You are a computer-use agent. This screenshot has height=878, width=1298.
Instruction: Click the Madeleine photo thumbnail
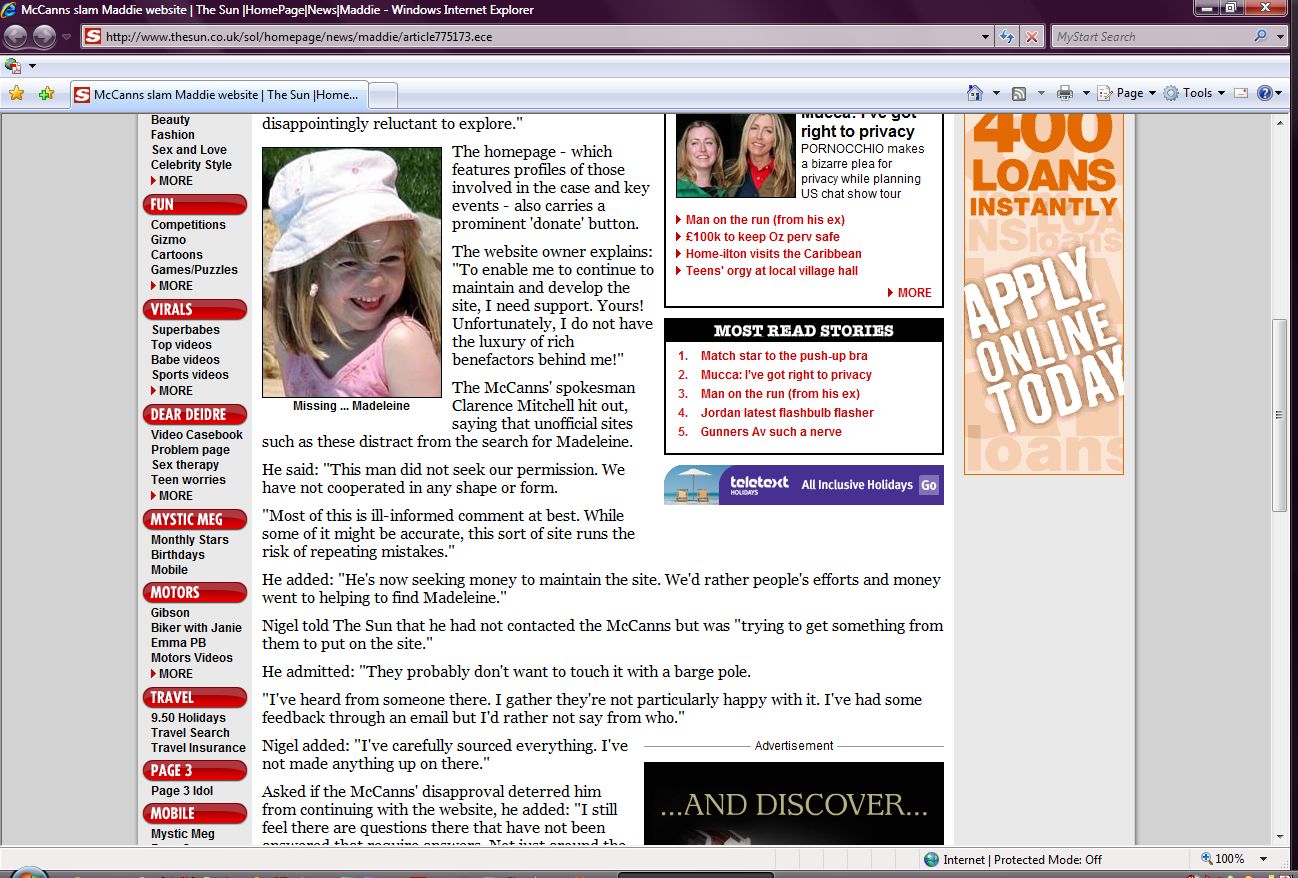point(351,272)
